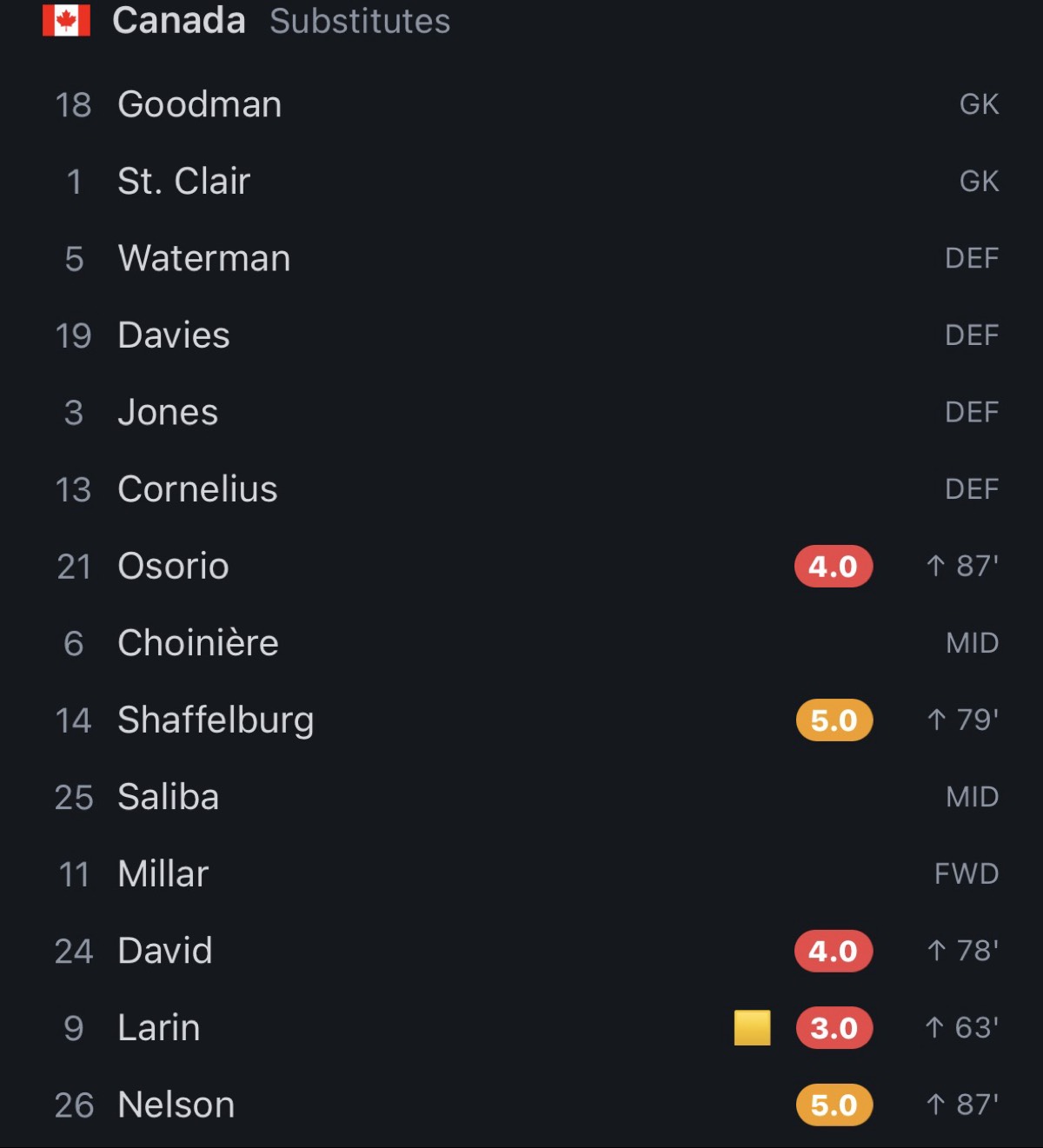Open goalkeeper Goodman's player profile
1043x1148 pixels.
coord(521,104)
